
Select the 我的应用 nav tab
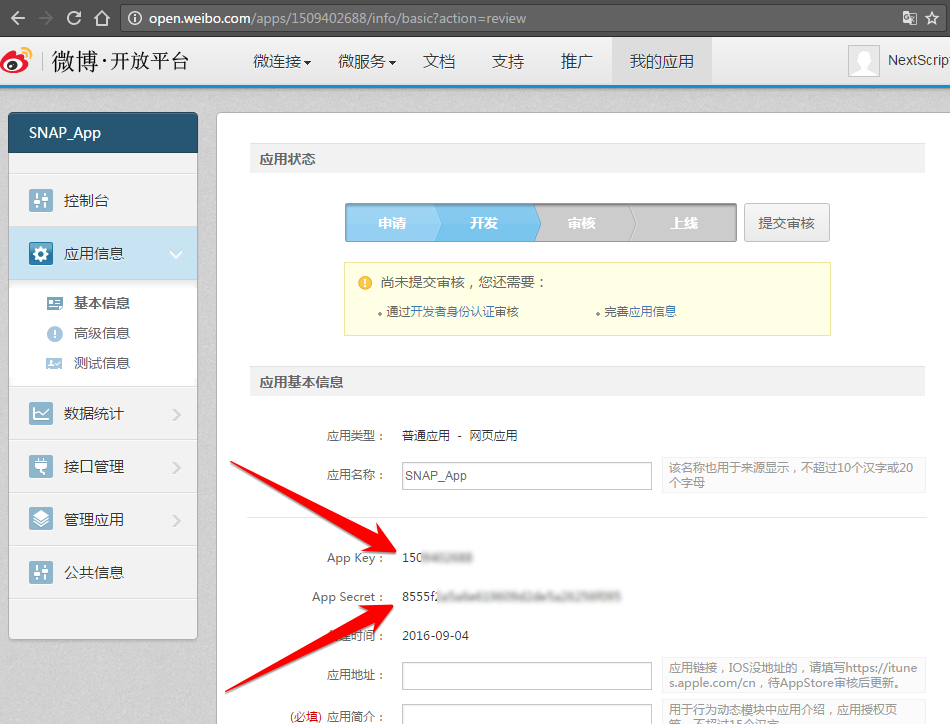pos(662,61)
